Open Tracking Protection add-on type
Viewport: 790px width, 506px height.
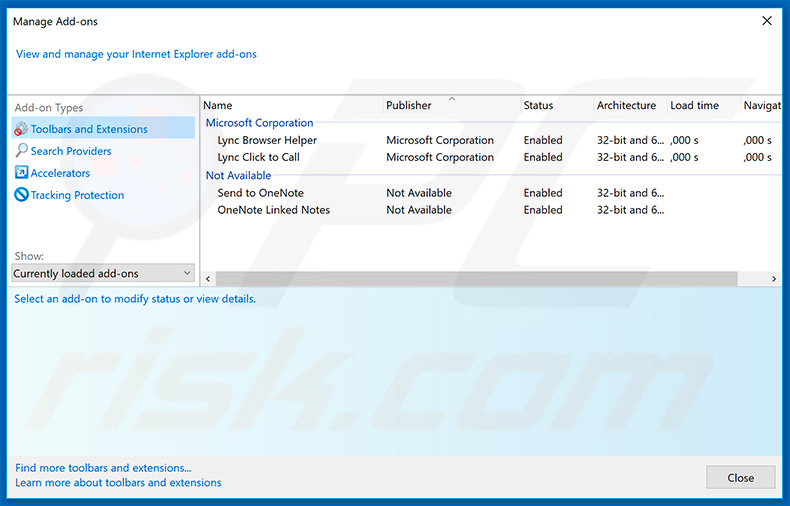coord(78,195)
